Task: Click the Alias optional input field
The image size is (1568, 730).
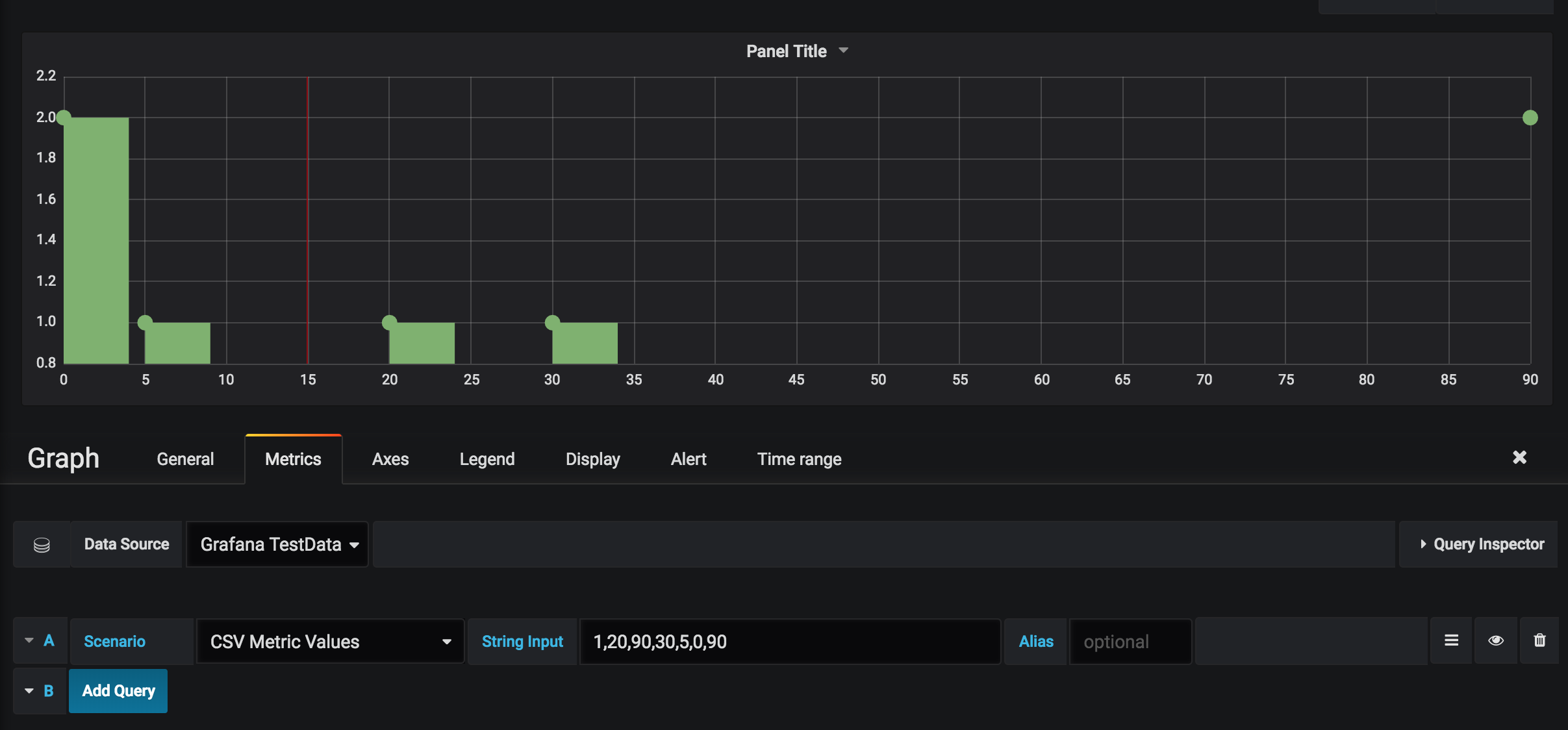Action: pyautogui.click(x=1130, y=642)
